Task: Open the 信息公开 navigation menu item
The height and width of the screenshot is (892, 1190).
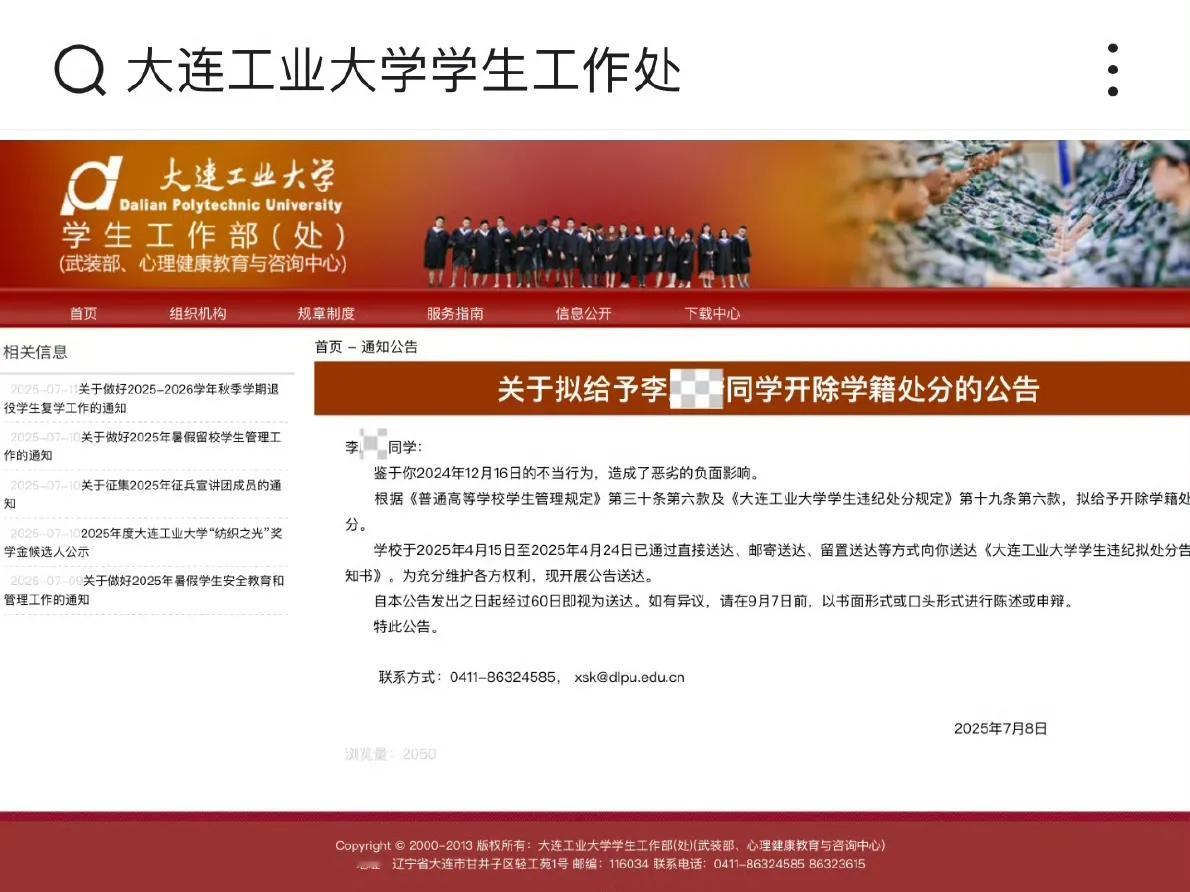Action: coord(583,314)
